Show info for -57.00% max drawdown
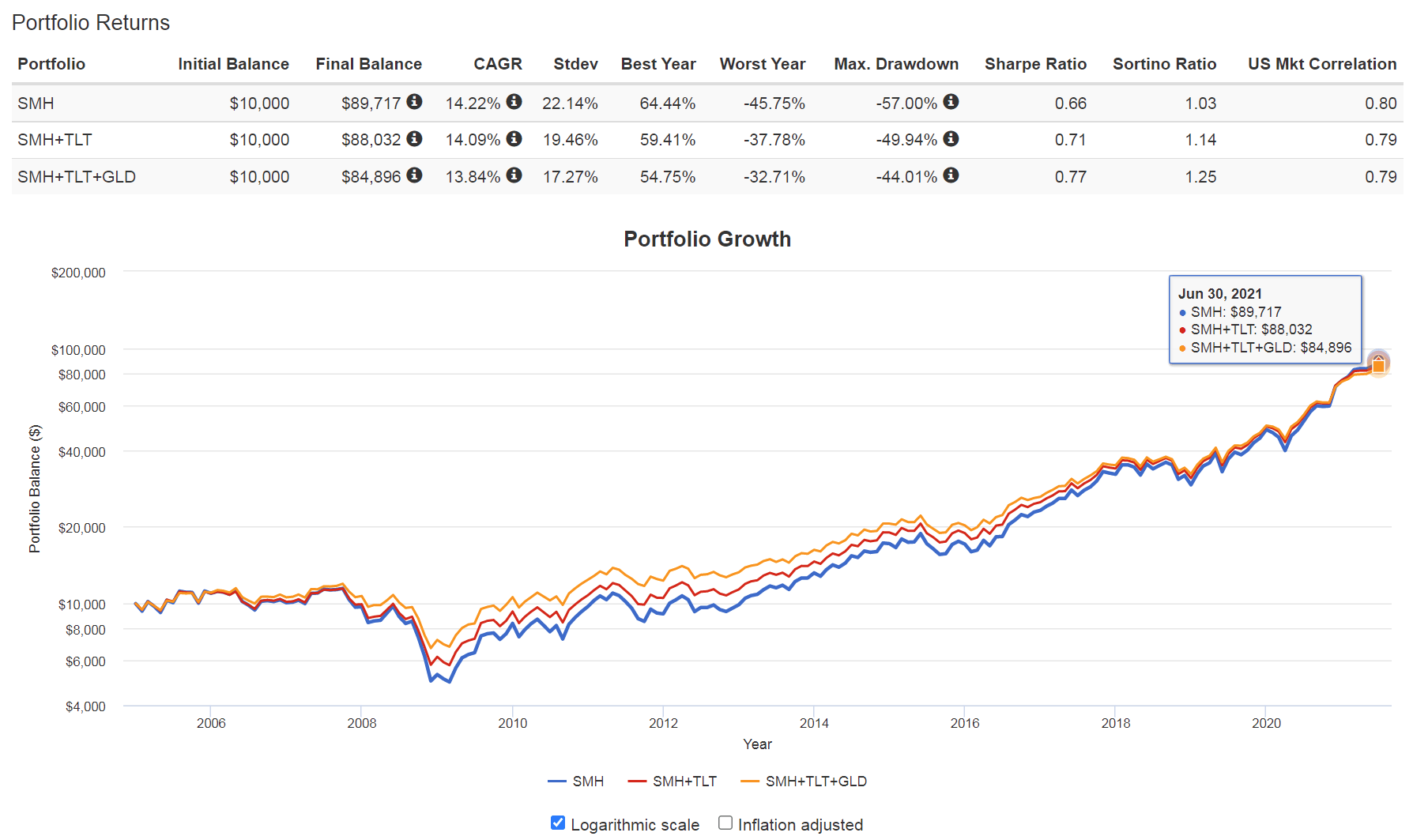1413x840 pixels. point(951,102)
